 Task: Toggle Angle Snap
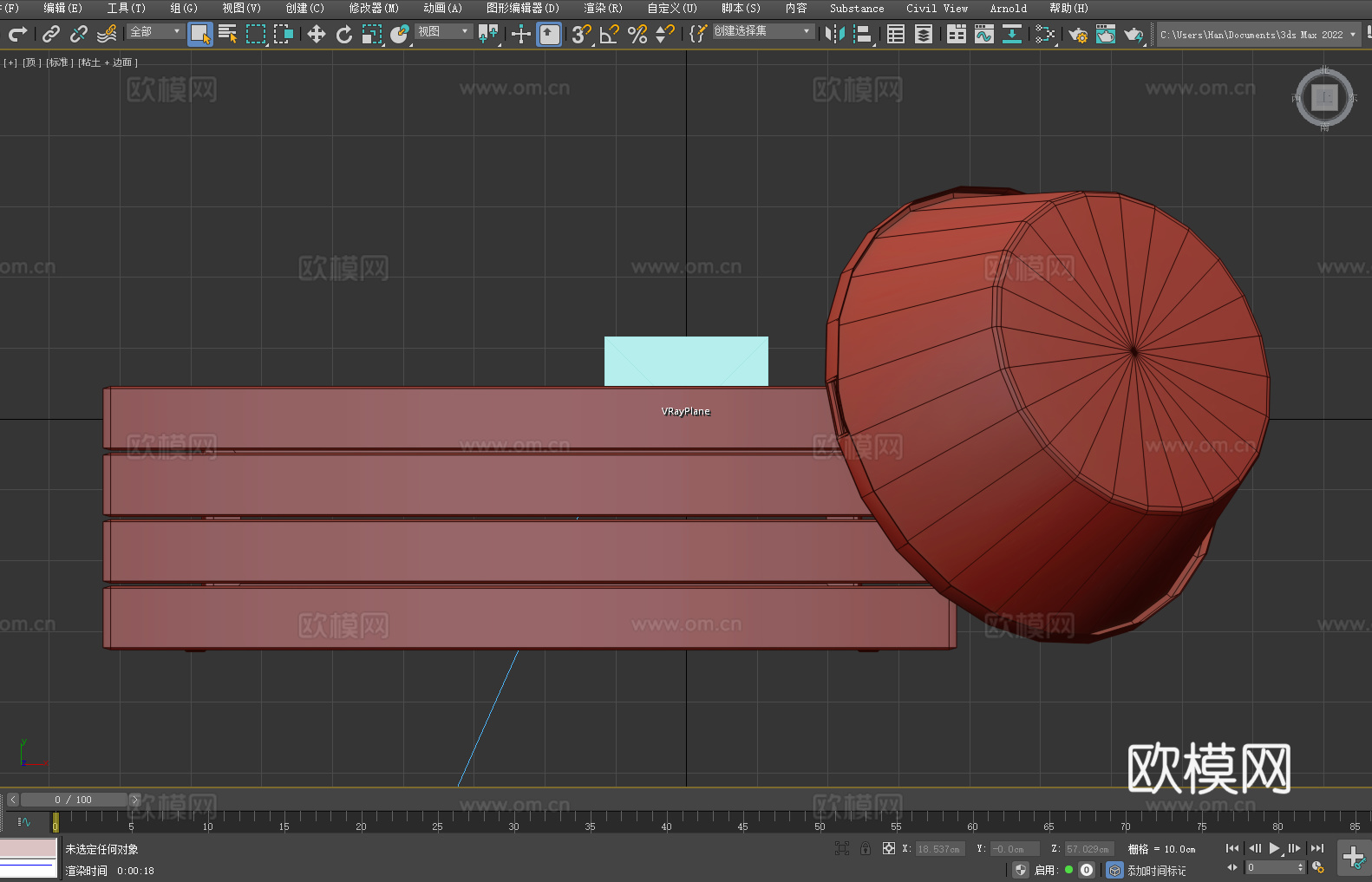tap(610, 34)
